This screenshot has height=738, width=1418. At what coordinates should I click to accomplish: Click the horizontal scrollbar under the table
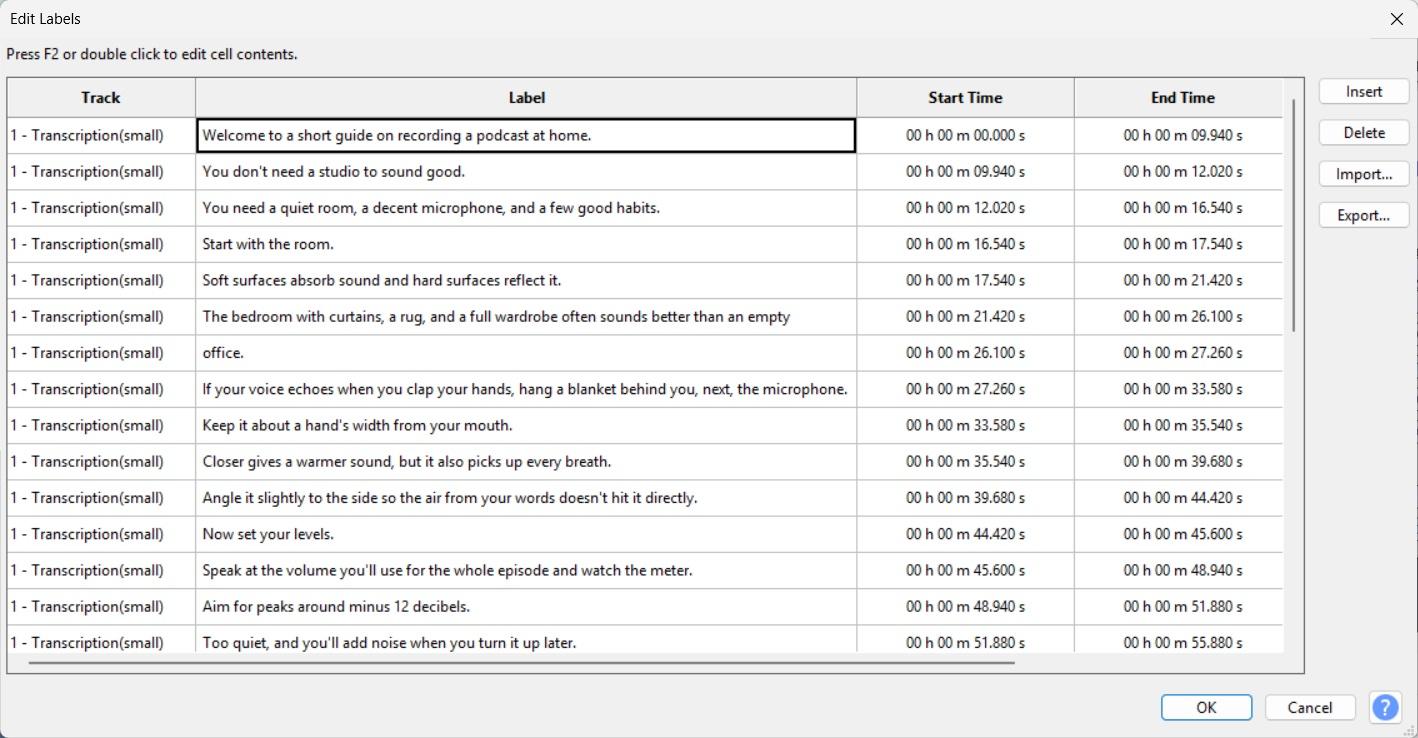(521, 662)
